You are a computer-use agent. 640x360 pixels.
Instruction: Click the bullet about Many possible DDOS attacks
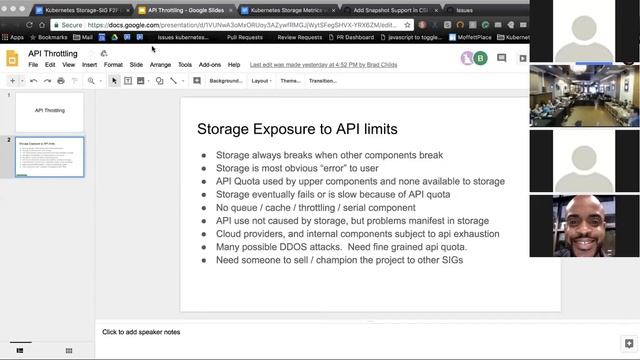tap(341, 247)
